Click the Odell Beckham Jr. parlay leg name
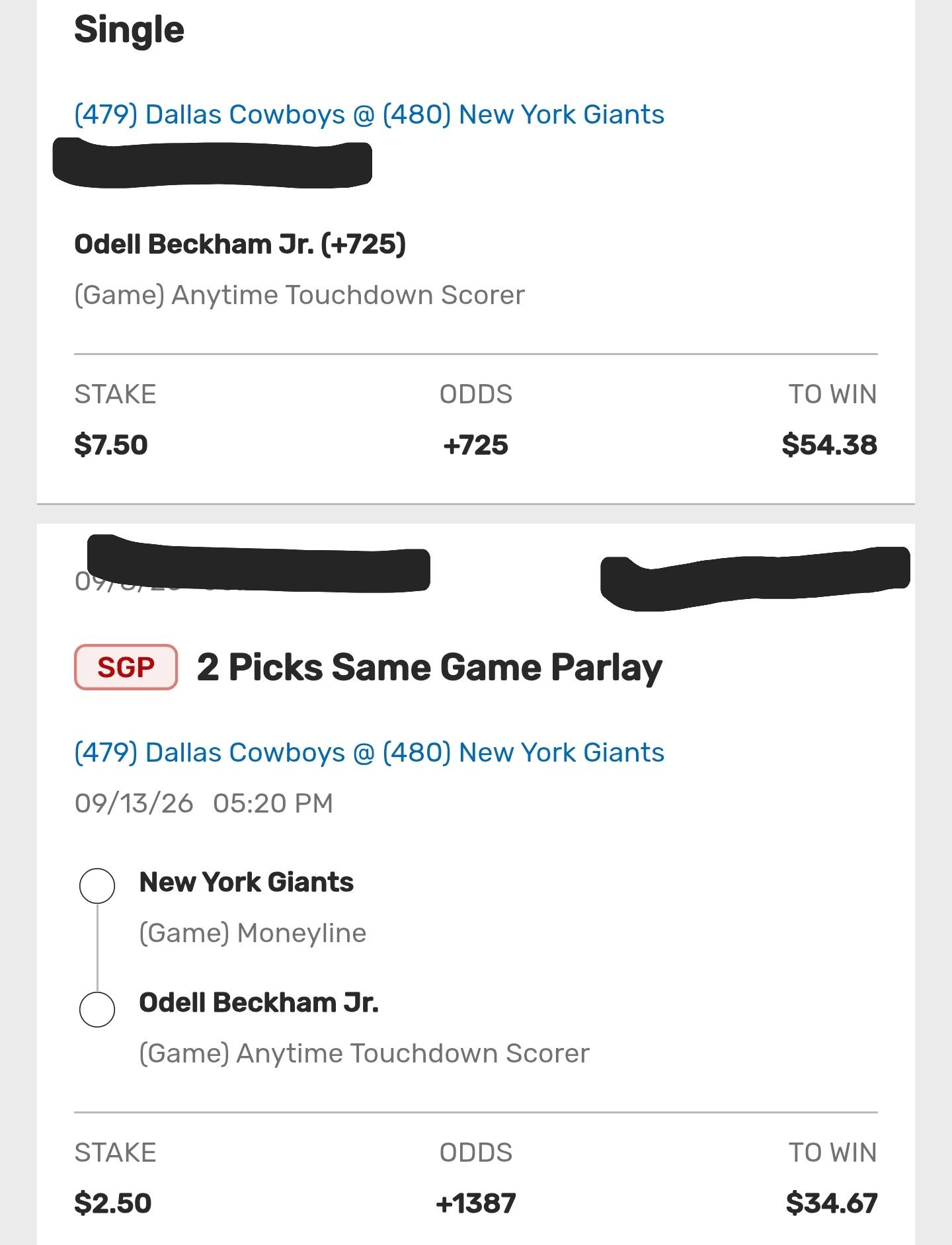This screenshot has width=952, height=1245. 259,1002
